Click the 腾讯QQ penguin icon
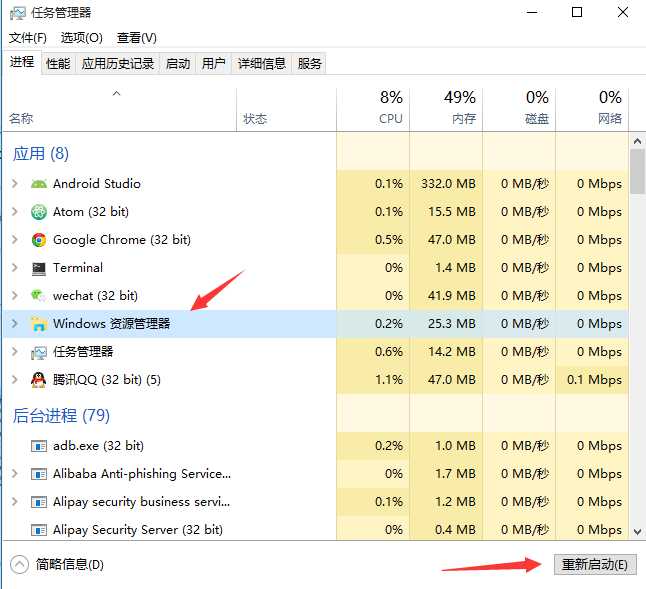Screen dimensions: 646x589 click(x=39, y=380)
